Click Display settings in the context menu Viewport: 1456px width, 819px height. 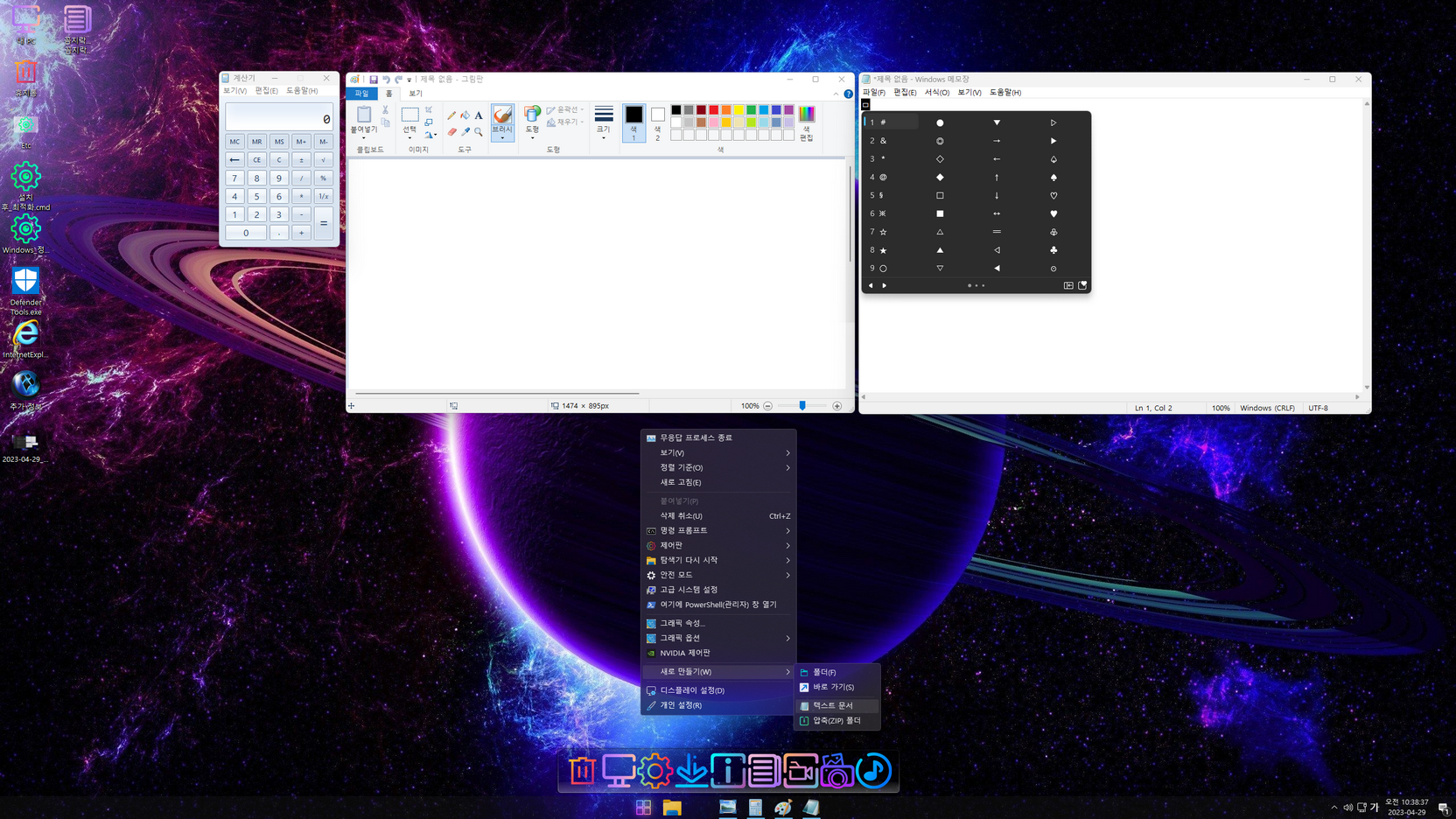tap(717, 690)
